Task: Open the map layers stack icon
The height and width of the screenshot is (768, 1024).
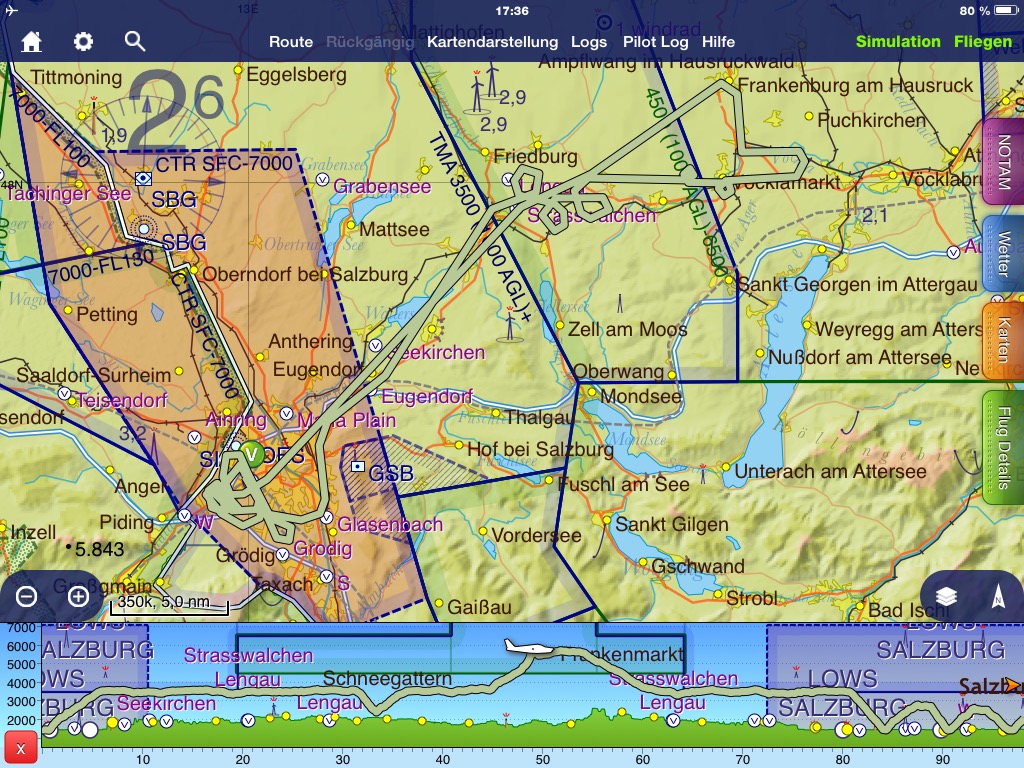Action: [x=946, y=597]
